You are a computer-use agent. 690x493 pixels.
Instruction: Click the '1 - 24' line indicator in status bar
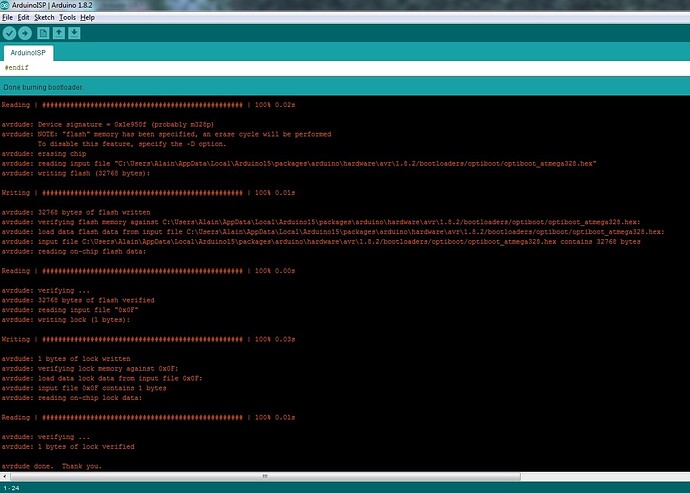coord(12,488)
